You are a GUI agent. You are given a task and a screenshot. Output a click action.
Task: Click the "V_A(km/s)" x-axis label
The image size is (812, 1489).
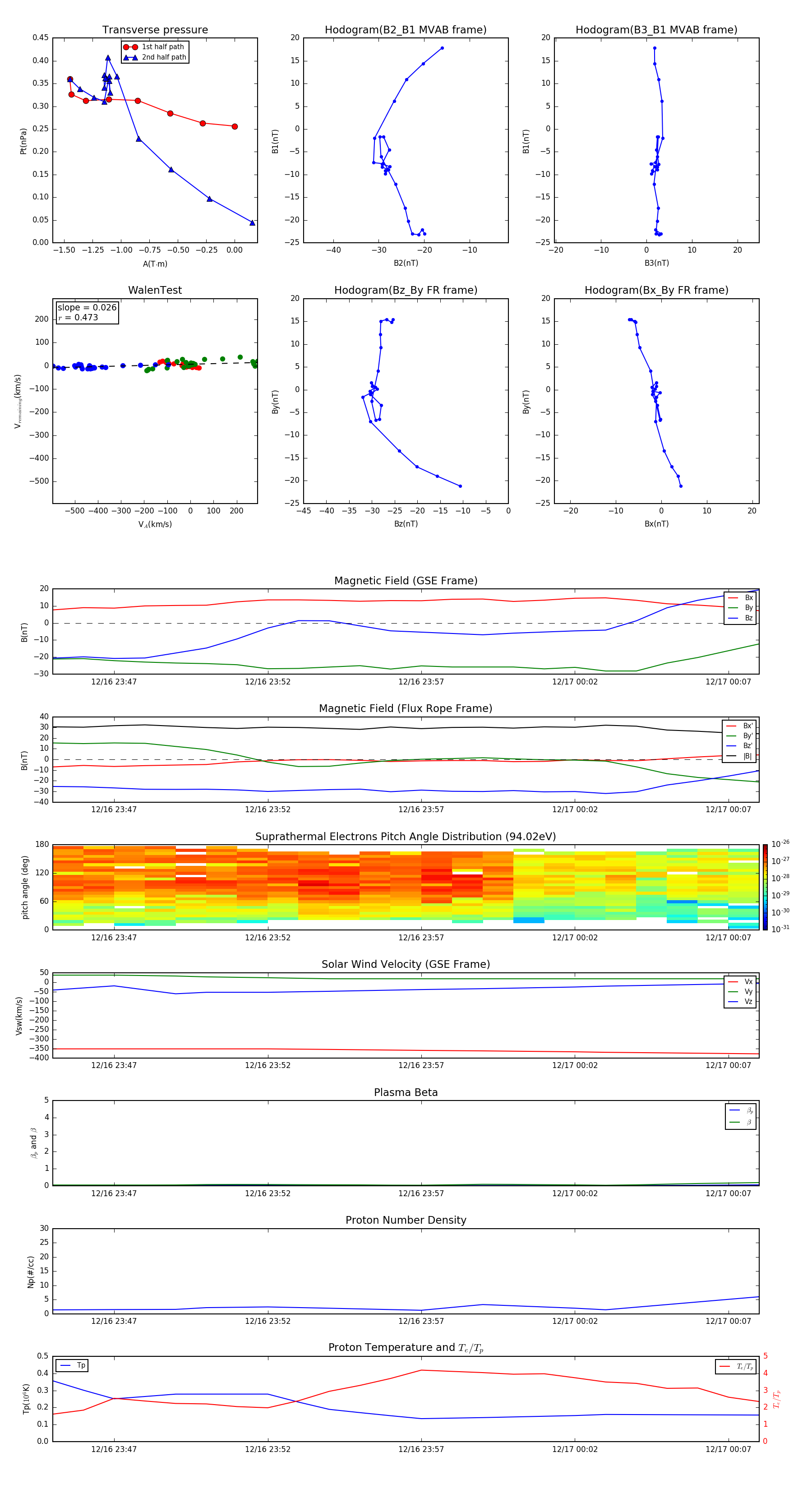click(x=155, y=525)
